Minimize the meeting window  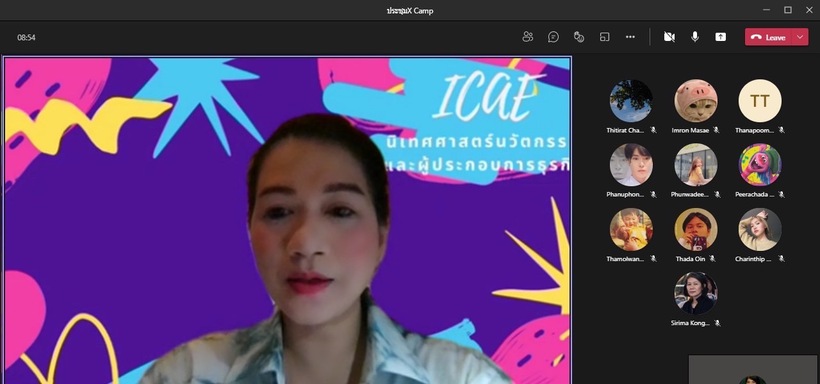766,9
